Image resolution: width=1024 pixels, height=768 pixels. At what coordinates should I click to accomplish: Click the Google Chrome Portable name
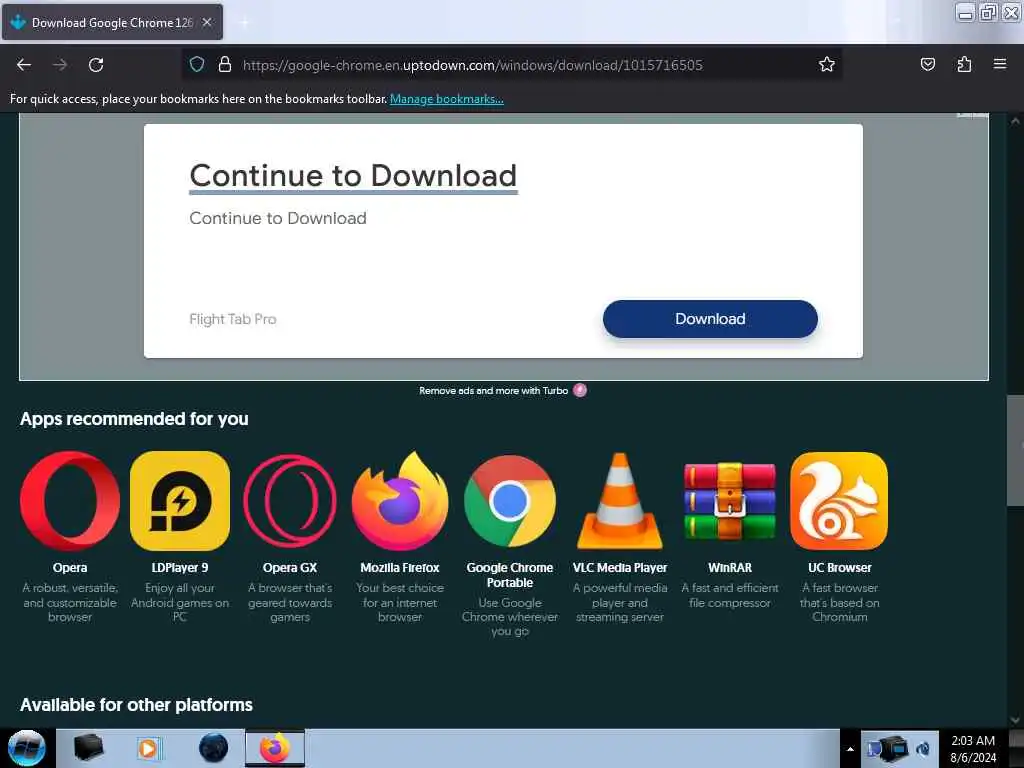pyautogui.click(x=510, y=575)
